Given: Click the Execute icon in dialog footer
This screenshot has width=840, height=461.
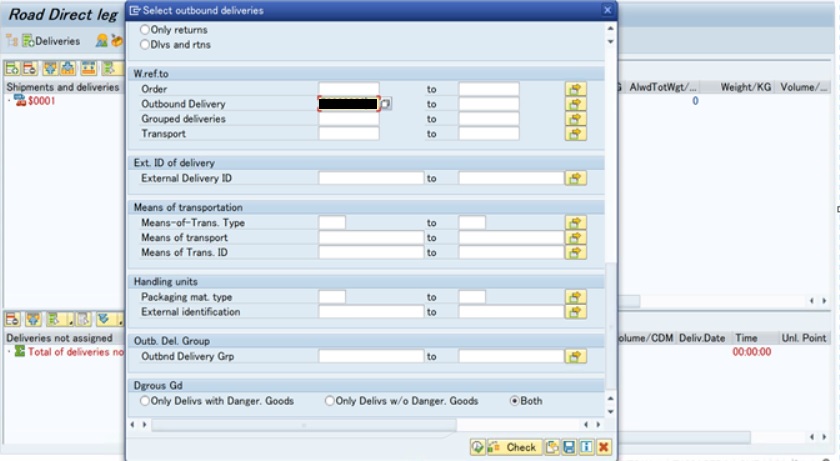Looking at the screenshot, I should coord(477,447).
